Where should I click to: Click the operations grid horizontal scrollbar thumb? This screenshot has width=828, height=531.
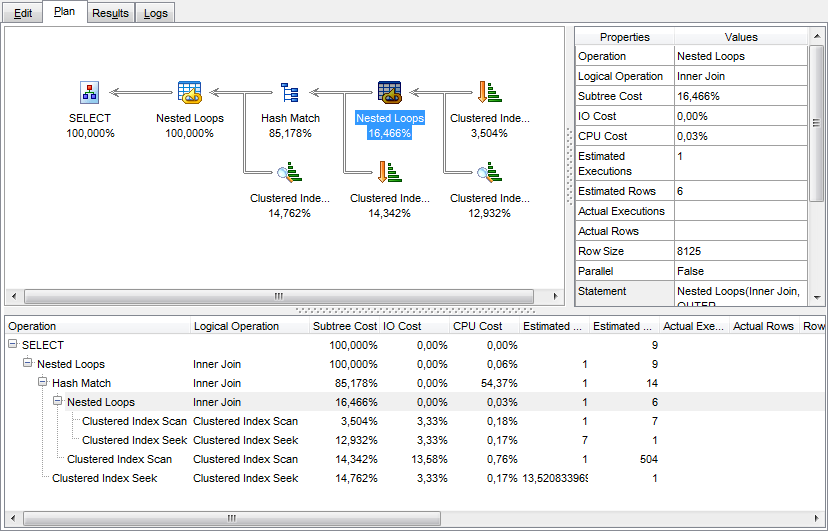tap(232, 518)
